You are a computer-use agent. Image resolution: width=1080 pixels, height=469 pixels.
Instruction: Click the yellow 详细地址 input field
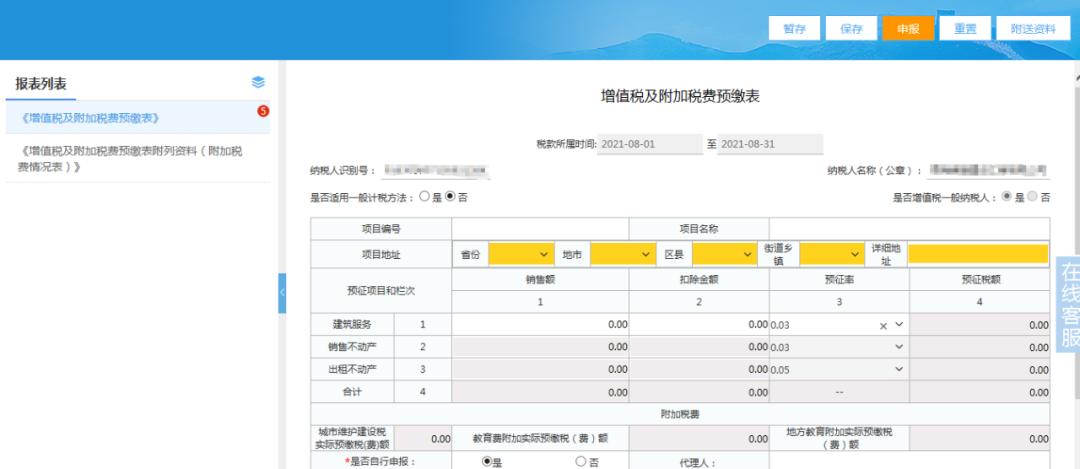[978, 255]
